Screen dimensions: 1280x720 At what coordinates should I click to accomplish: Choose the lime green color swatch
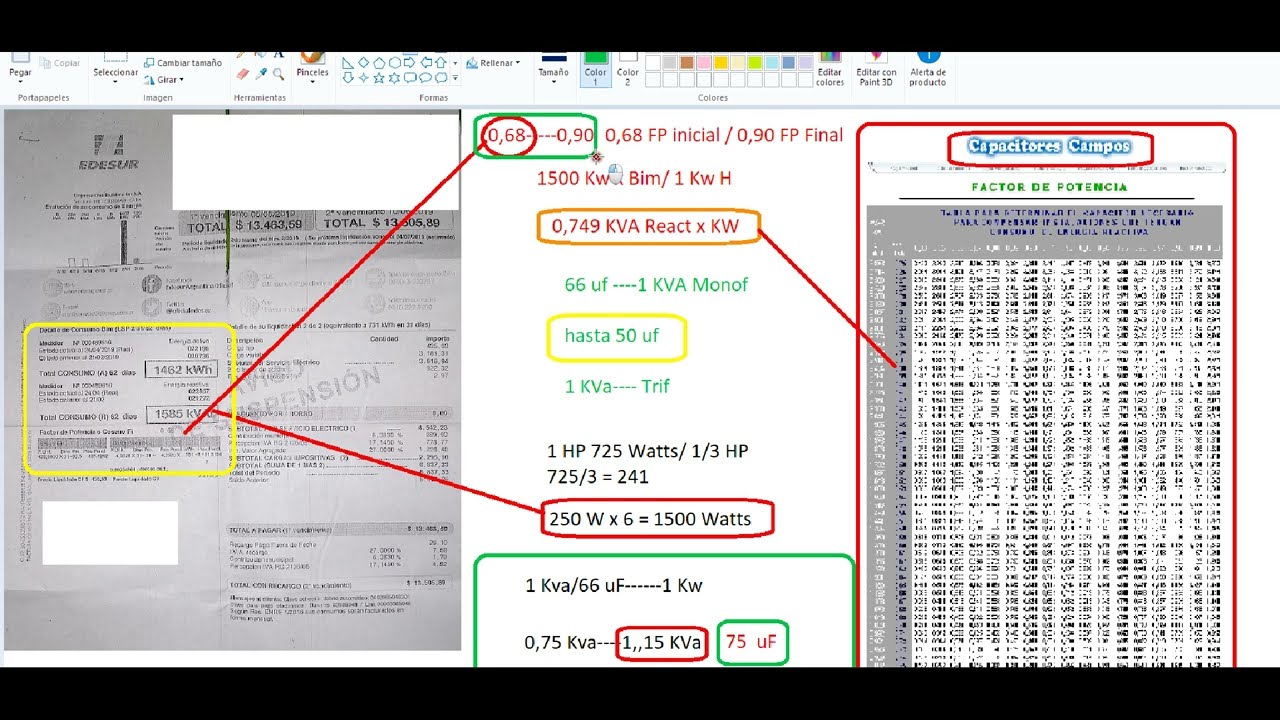point(755,63)
